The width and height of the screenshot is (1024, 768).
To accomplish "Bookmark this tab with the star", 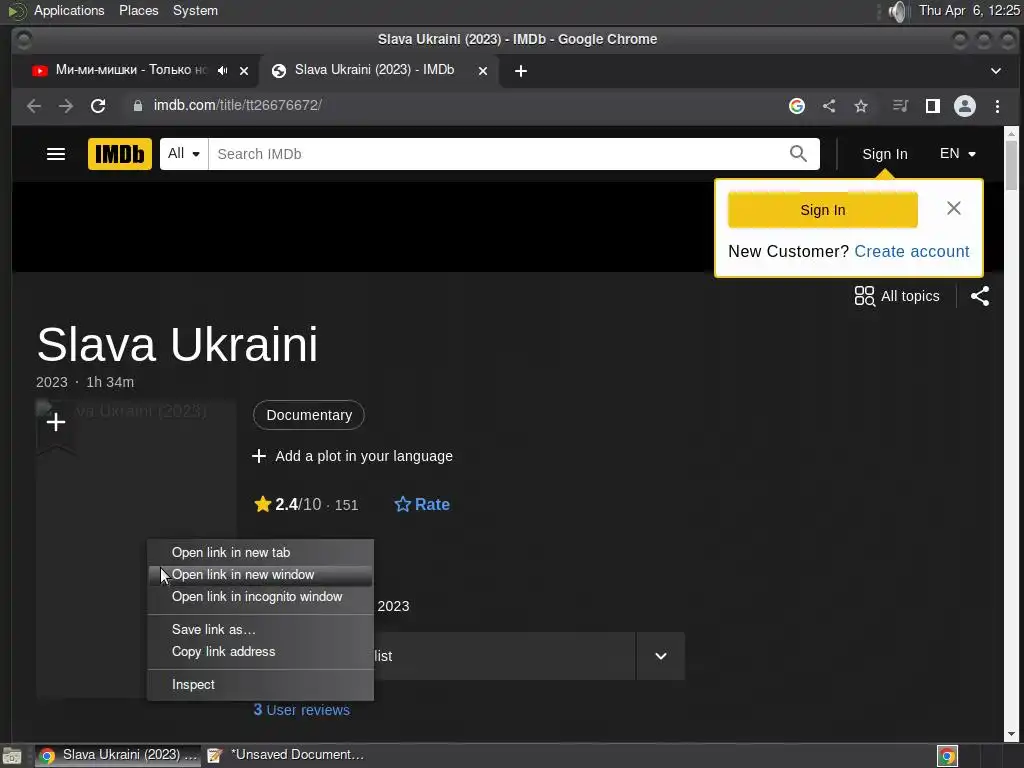I will coord(861,106).
